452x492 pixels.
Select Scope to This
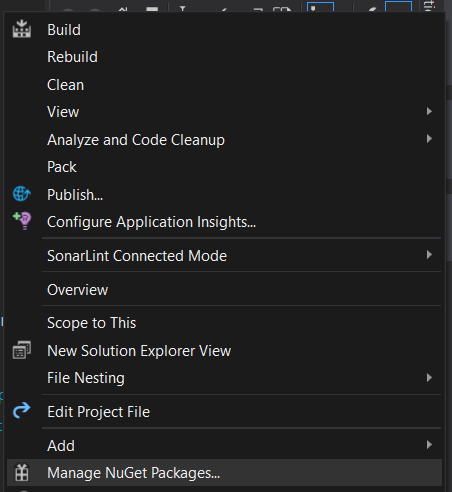click(92, 323)
